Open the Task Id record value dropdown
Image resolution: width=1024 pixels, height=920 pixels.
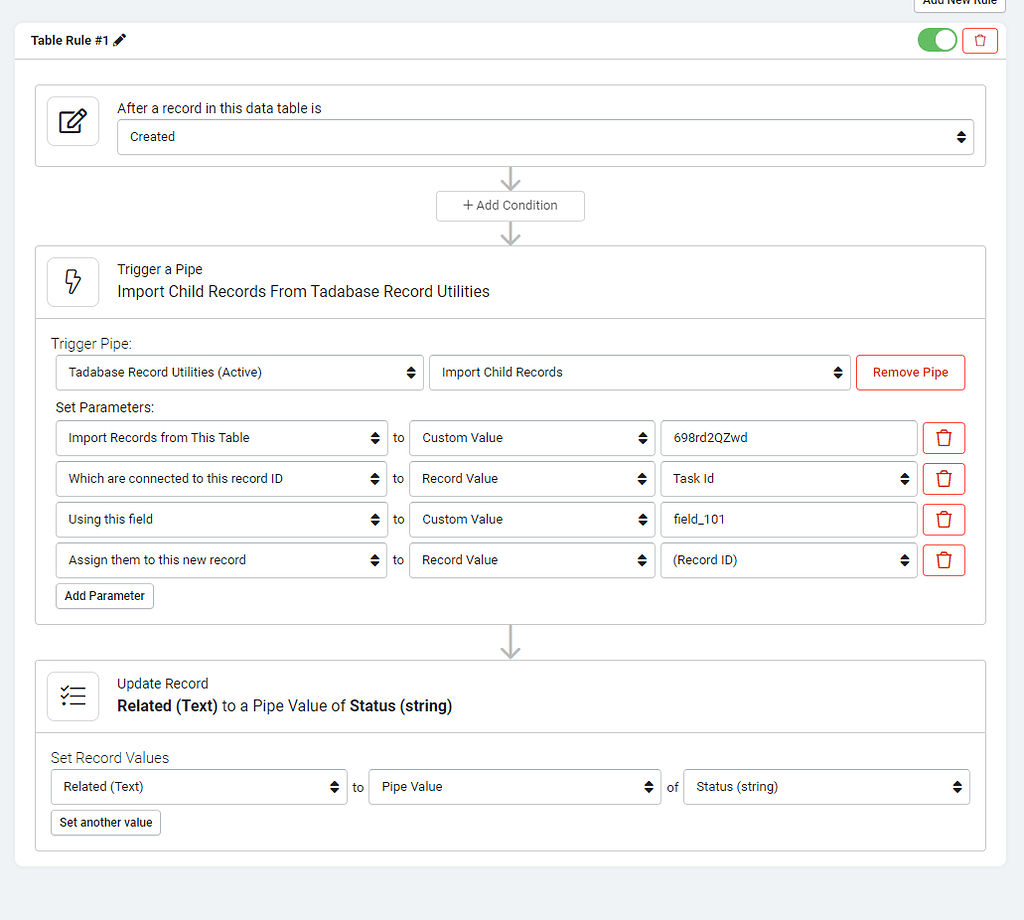[x=788, y=478]
